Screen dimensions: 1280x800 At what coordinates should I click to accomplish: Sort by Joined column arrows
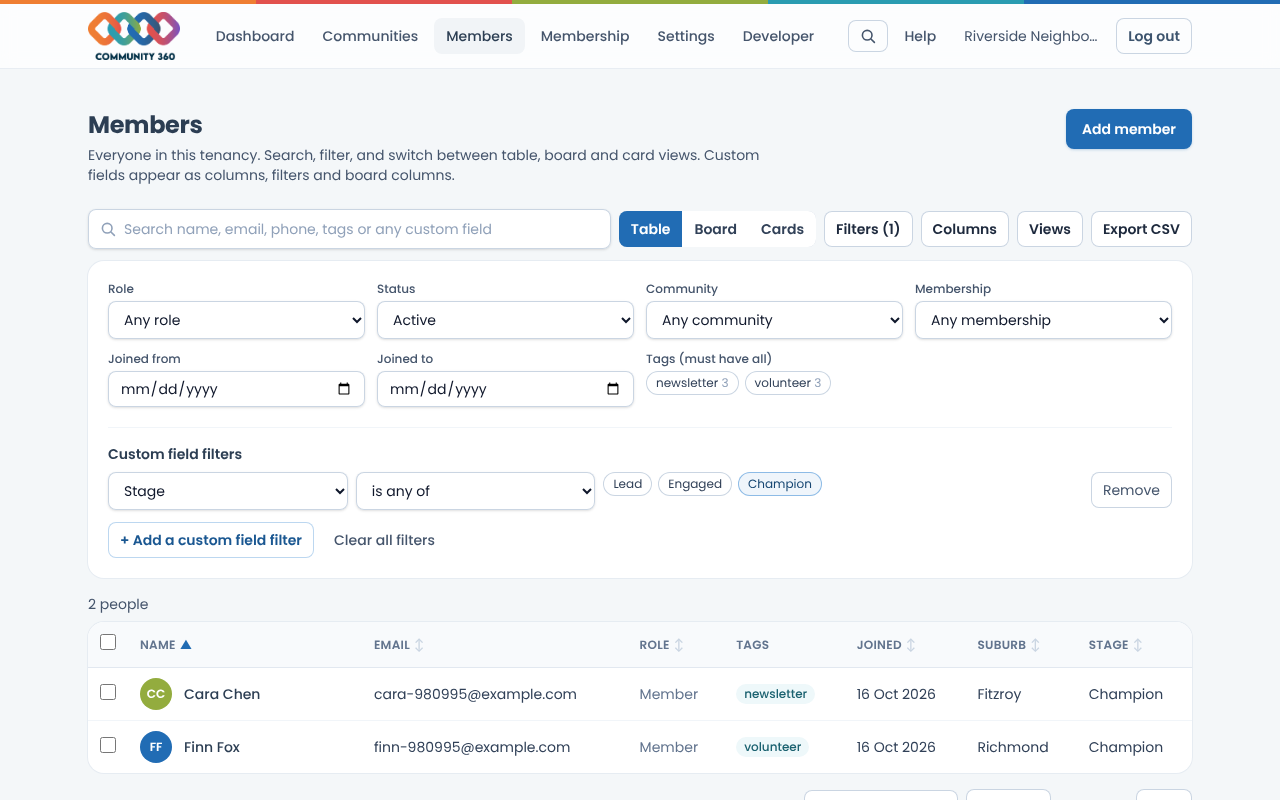(911, 645)
